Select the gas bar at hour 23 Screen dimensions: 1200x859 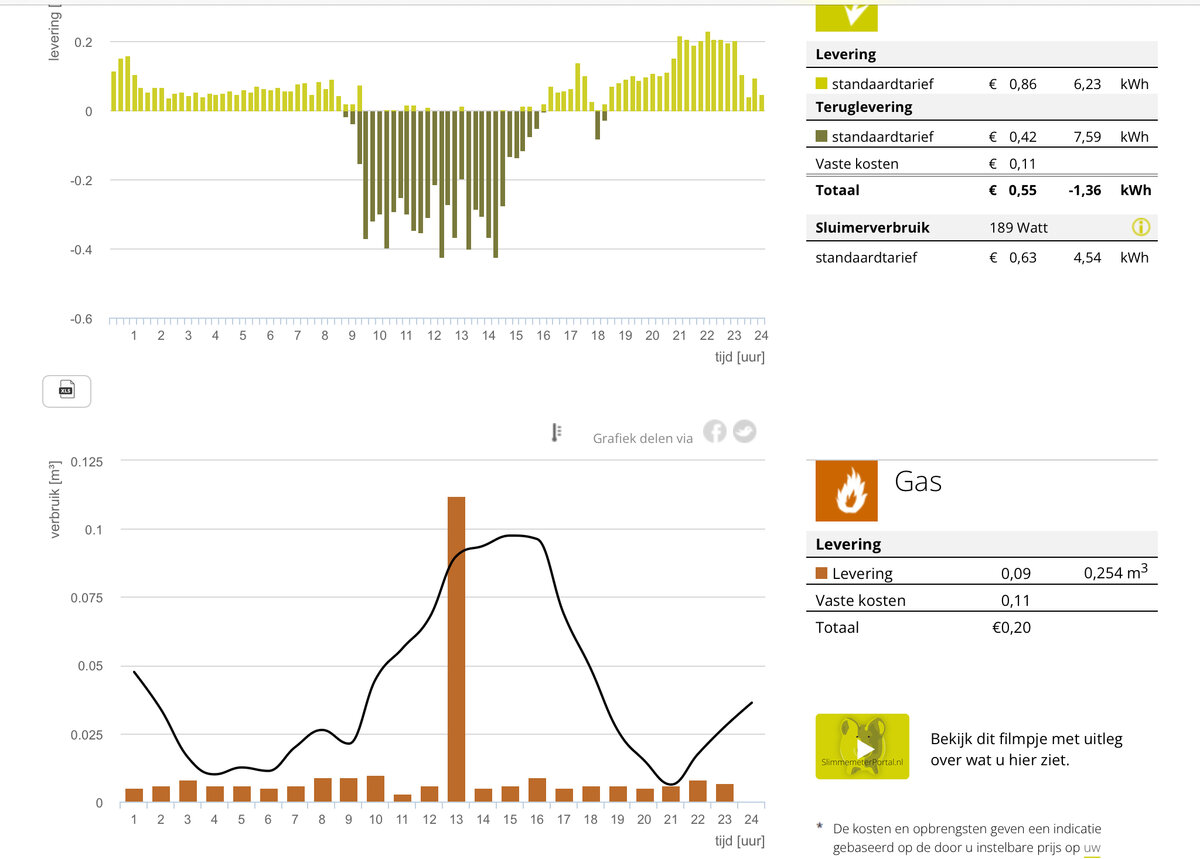(x=725, y=792)
